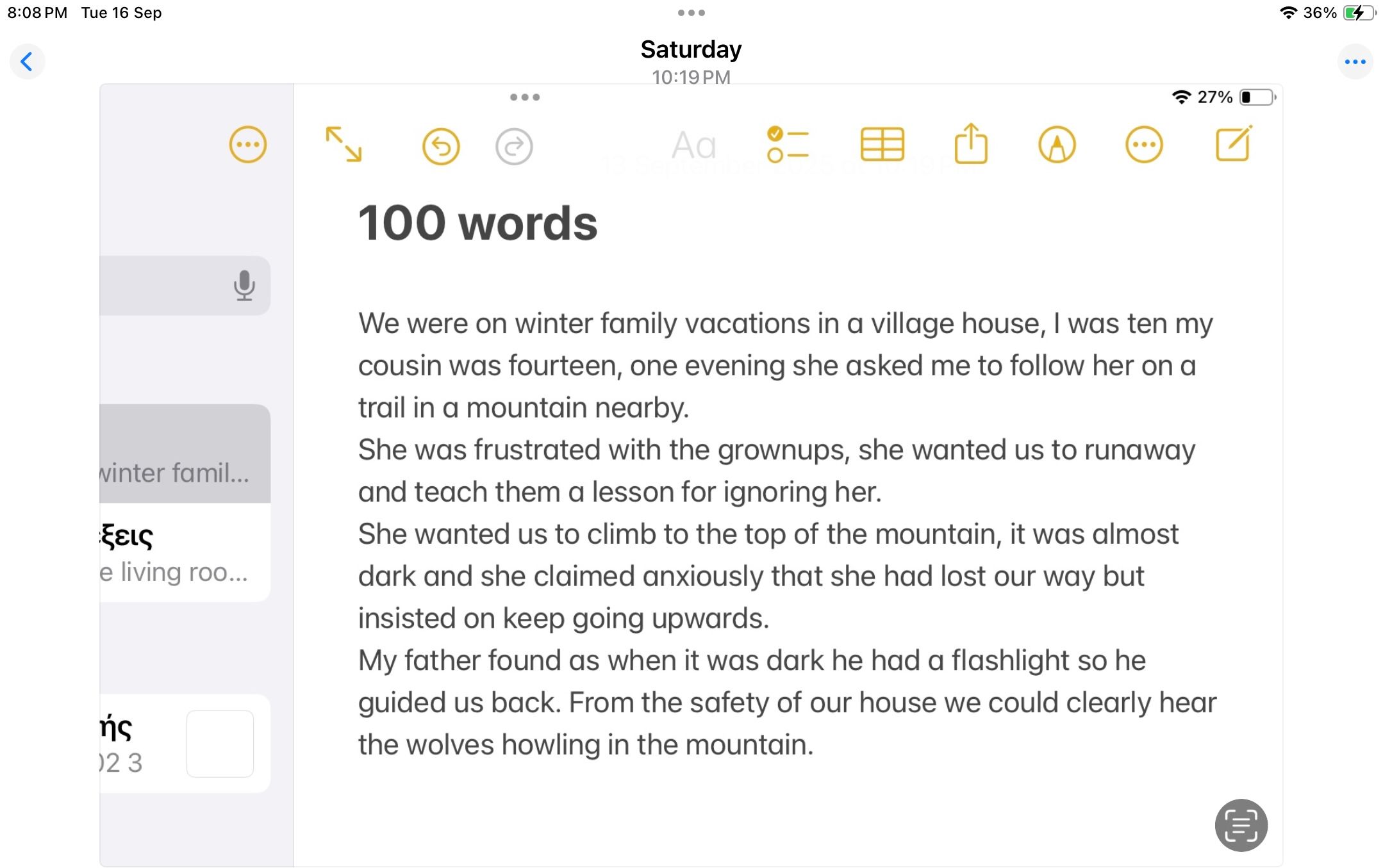Click the '100 words' note title
1383x868 pixels.
tap(477, 223)
